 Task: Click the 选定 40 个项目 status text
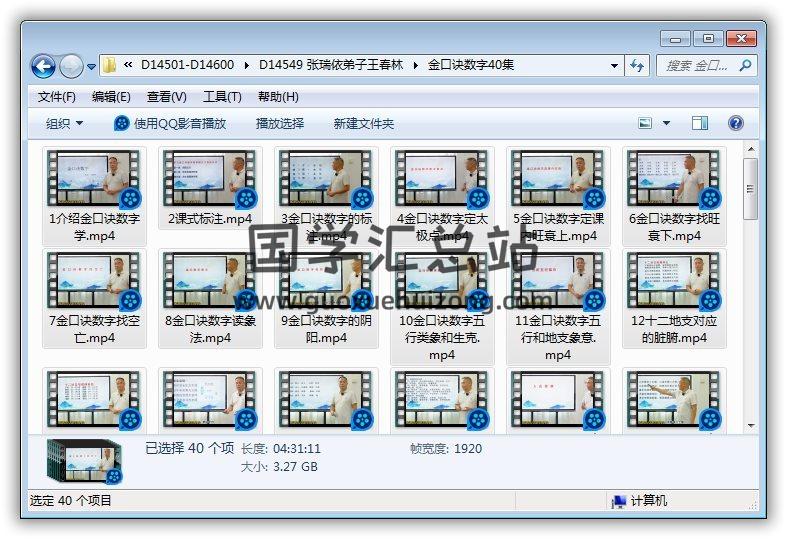71,500
